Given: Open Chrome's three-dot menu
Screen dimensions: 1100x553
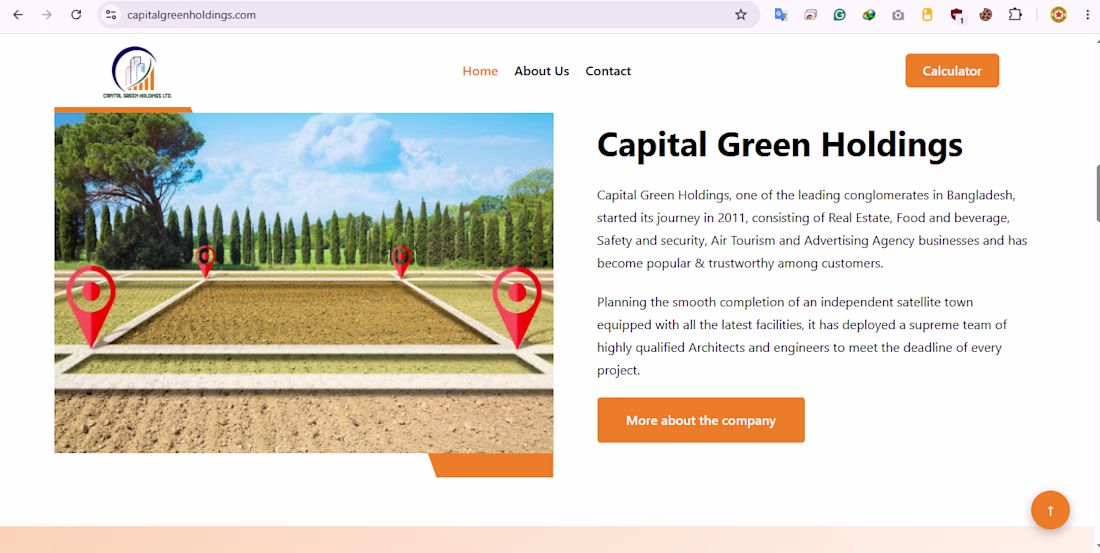Looking at the screenshot, I should point(1087,15).
